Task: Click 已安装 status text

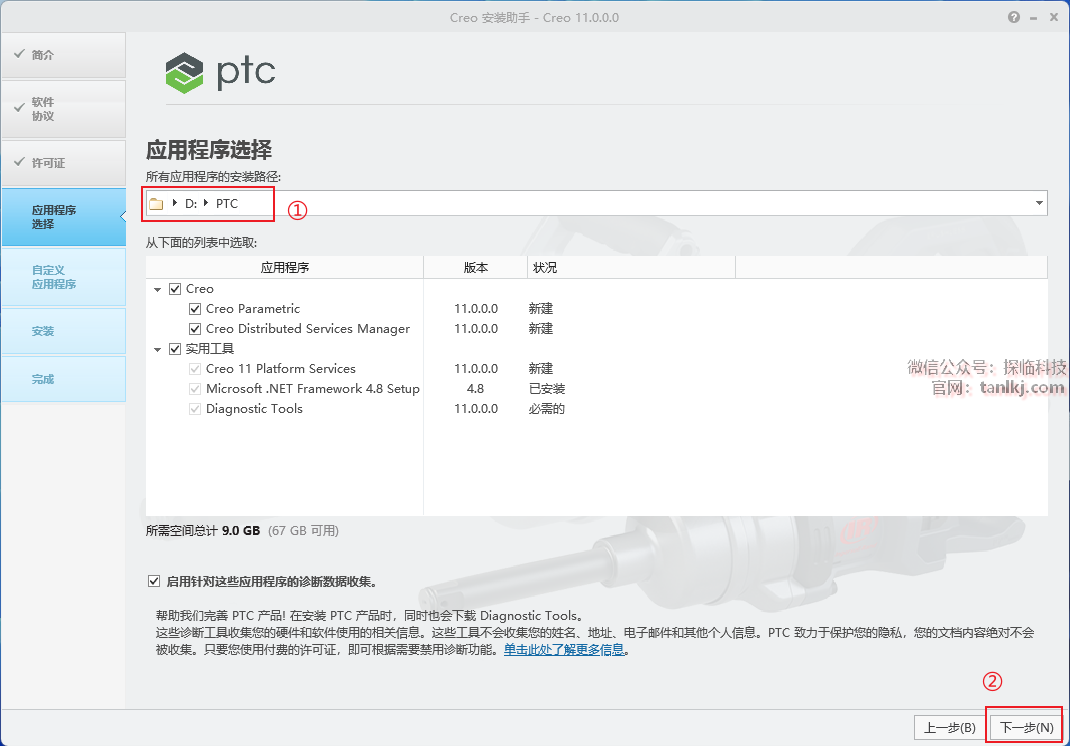Action: 547,389
